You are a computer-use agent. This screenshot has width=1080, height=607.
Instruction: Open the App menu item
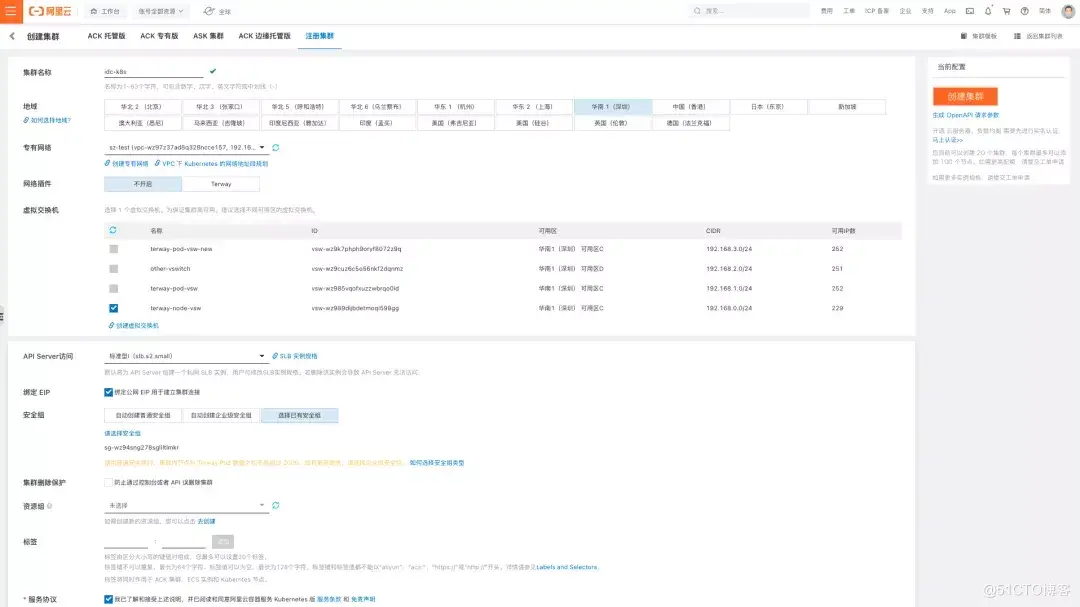(x=950, y=11)
